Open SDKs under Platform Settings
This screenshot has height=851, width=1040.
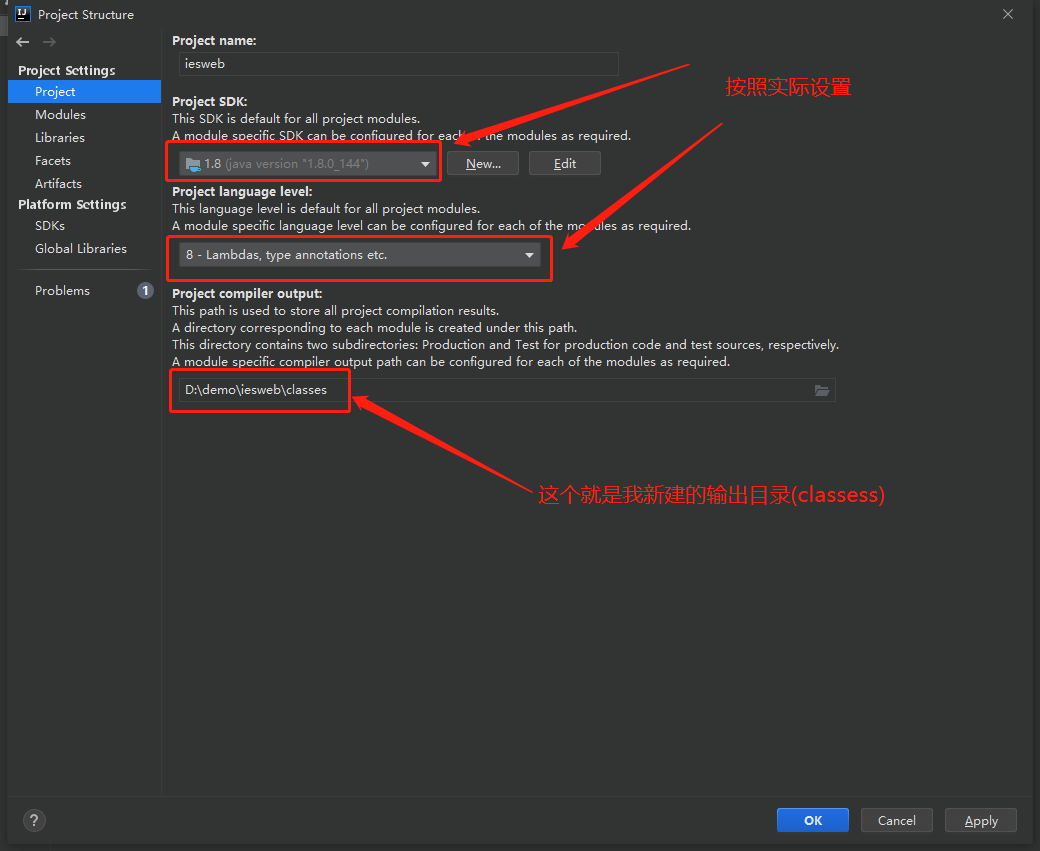pos(50,226)
